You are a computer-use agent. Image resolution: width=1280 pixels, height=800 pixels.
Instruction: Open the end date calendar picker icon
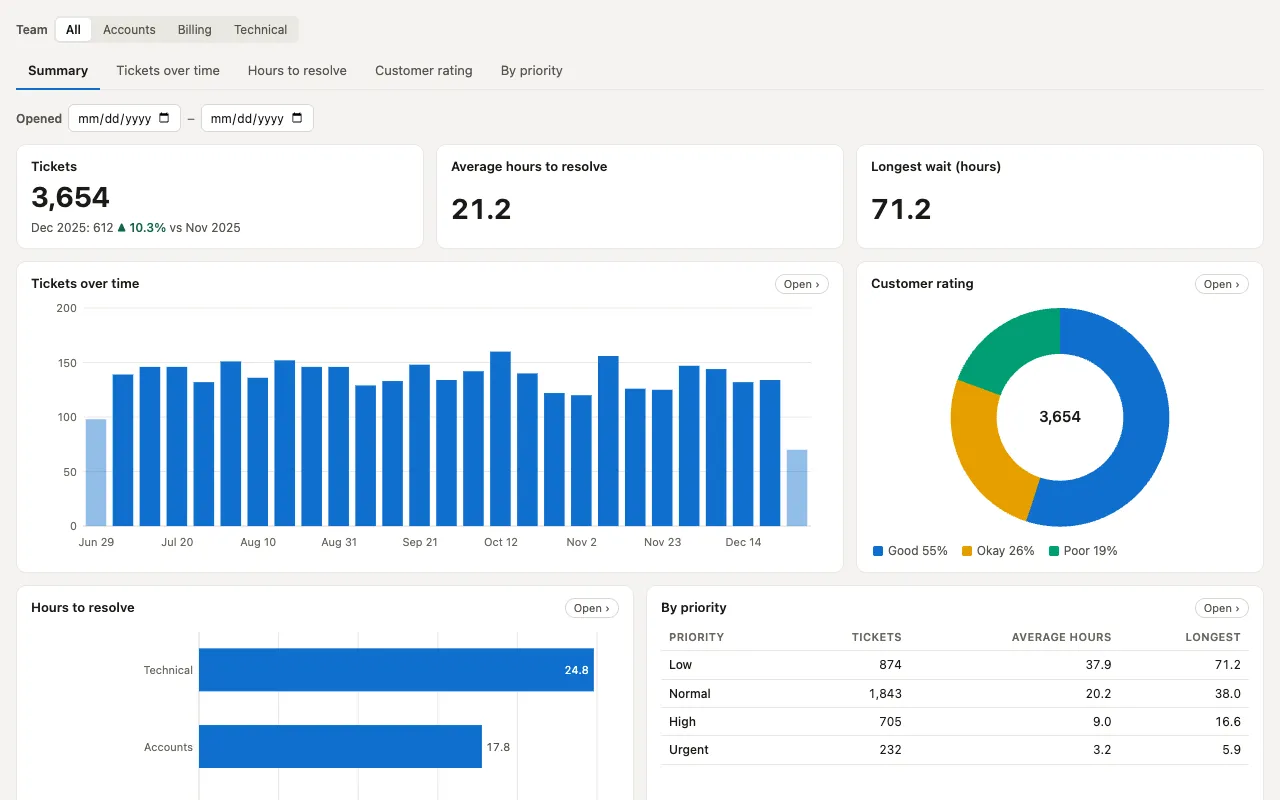tap(297, 118)
